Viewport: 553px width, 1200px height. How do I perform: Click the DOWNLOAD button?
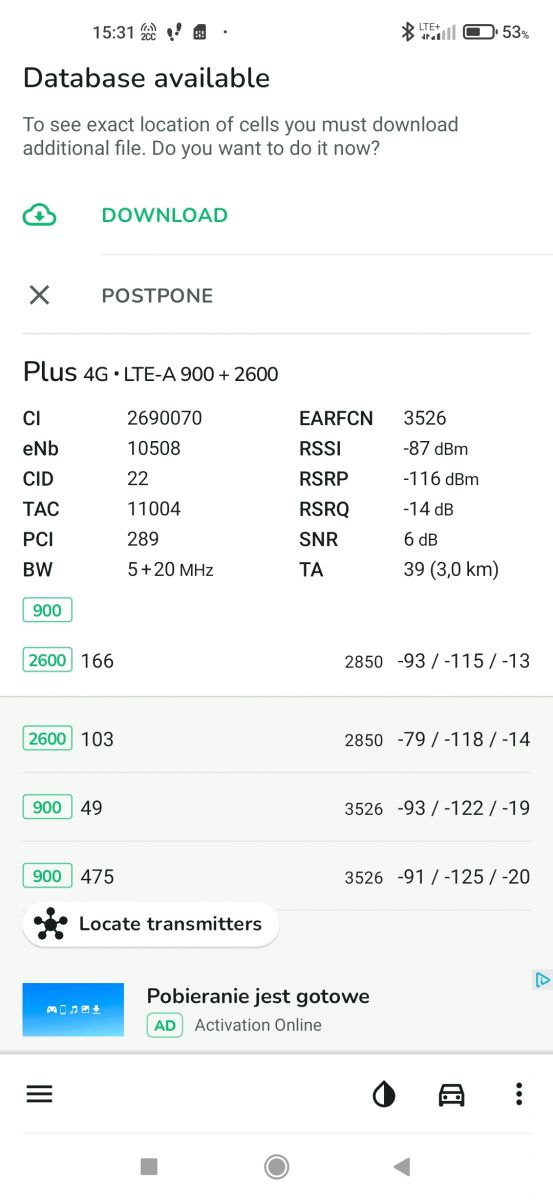(x=165, y=215)
